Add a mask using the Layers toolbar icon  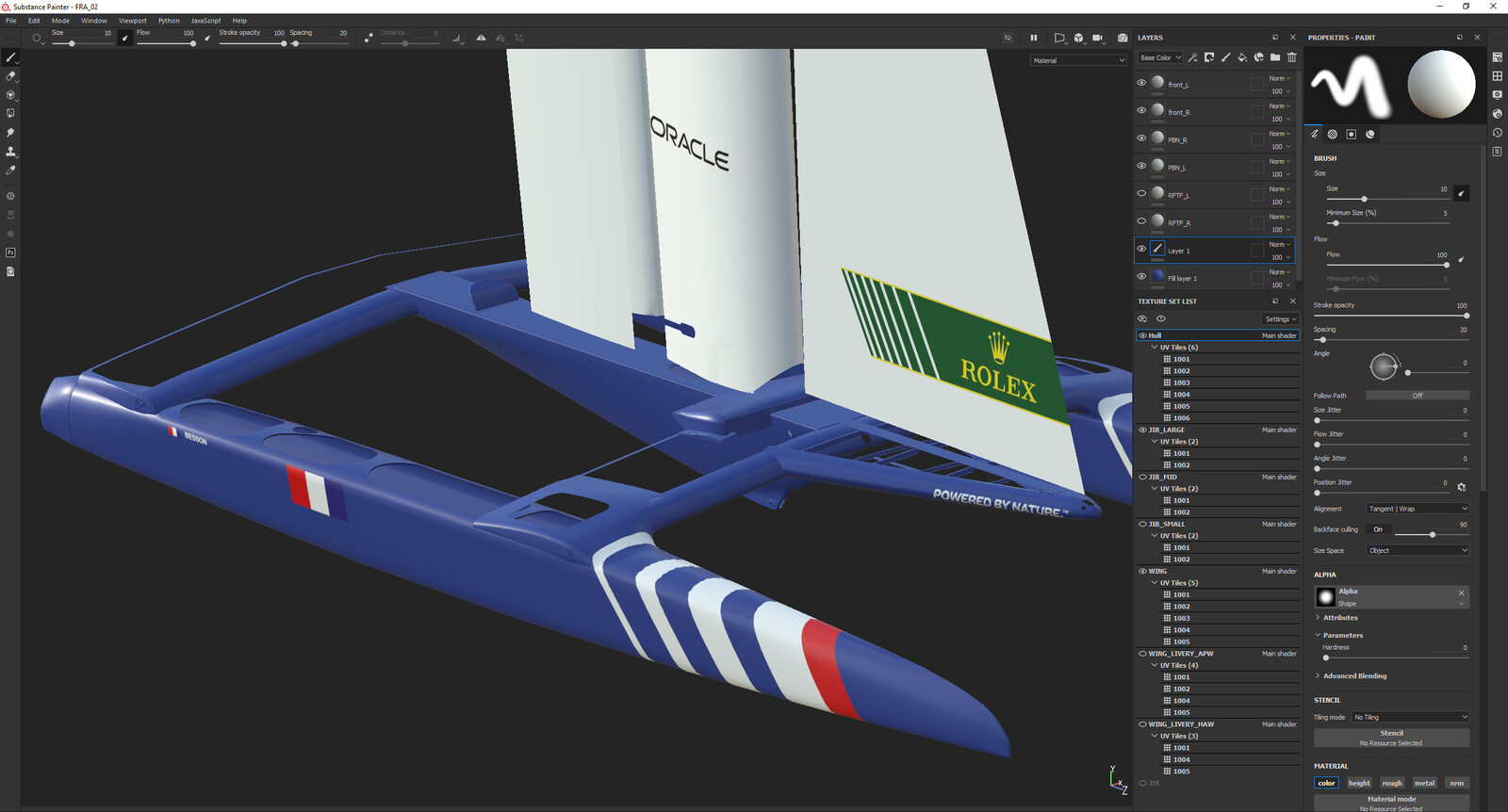[x=1209, y=57]
